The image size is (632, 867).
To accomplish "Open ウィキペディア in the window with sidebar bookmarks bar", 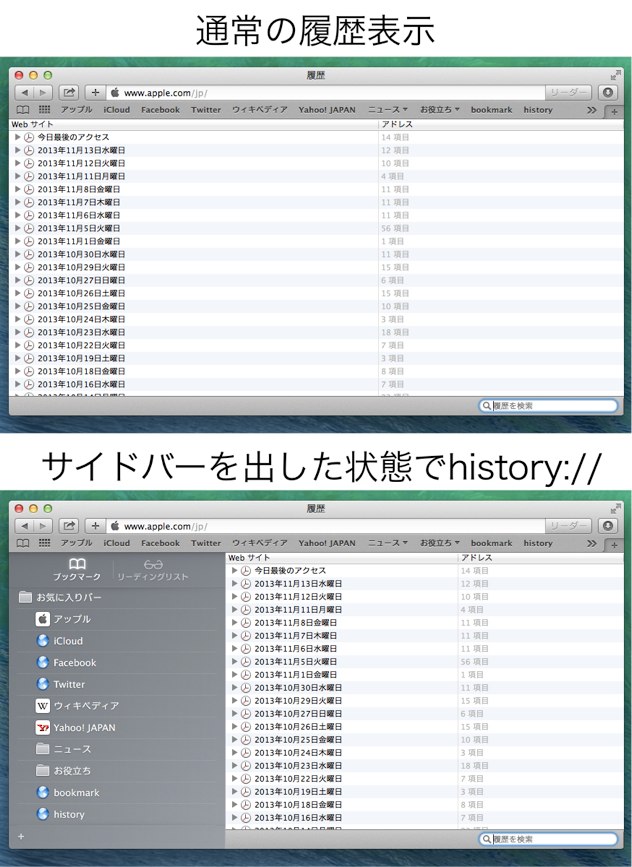I will (x=259, y=543).
